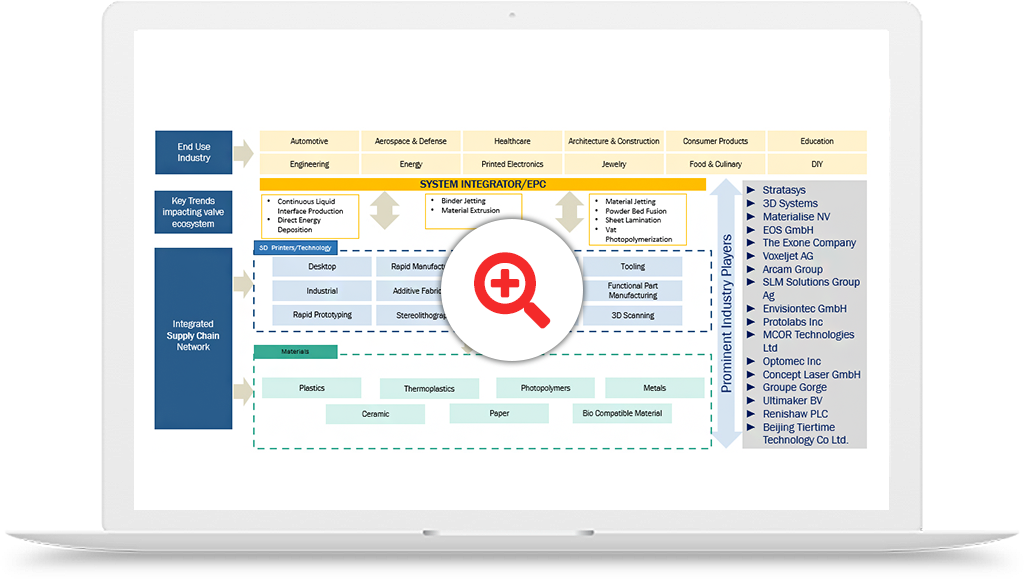1024x579 pixels.
Task: Click the Materialise NV company name
Action: coord(796,216)
